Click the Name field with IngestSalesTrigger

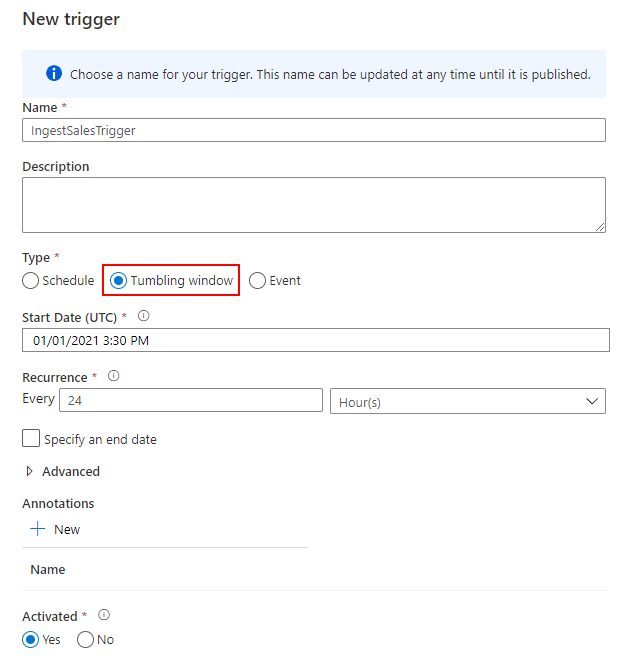point(314,130)
